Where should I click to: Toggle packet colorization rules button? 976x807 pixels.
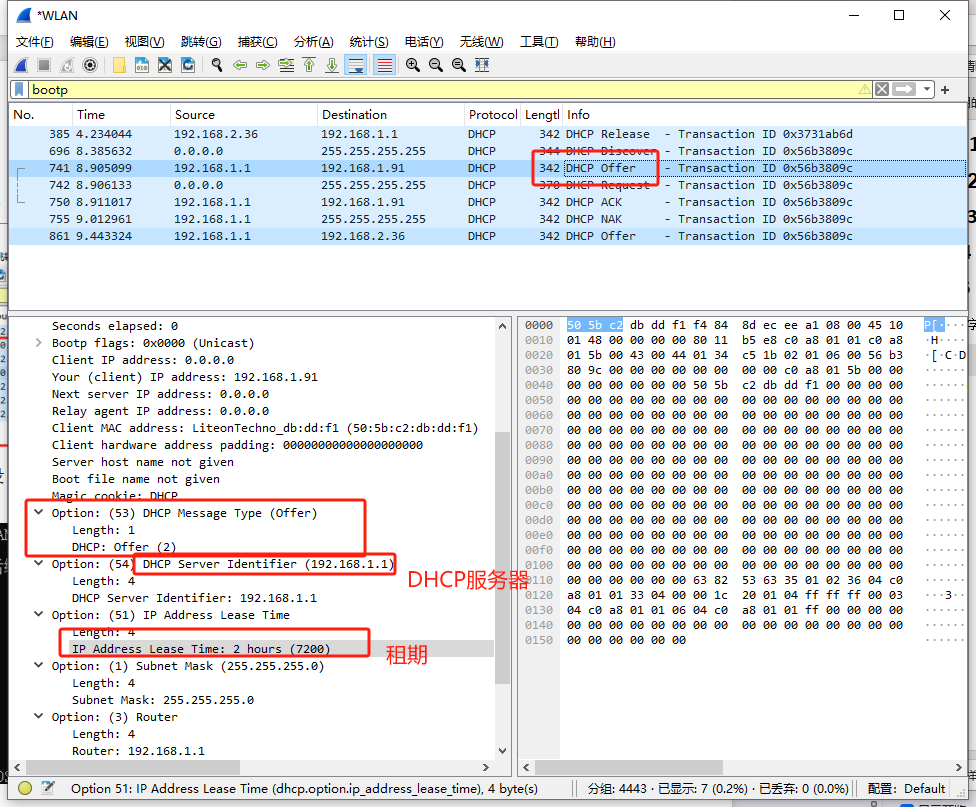384,65
